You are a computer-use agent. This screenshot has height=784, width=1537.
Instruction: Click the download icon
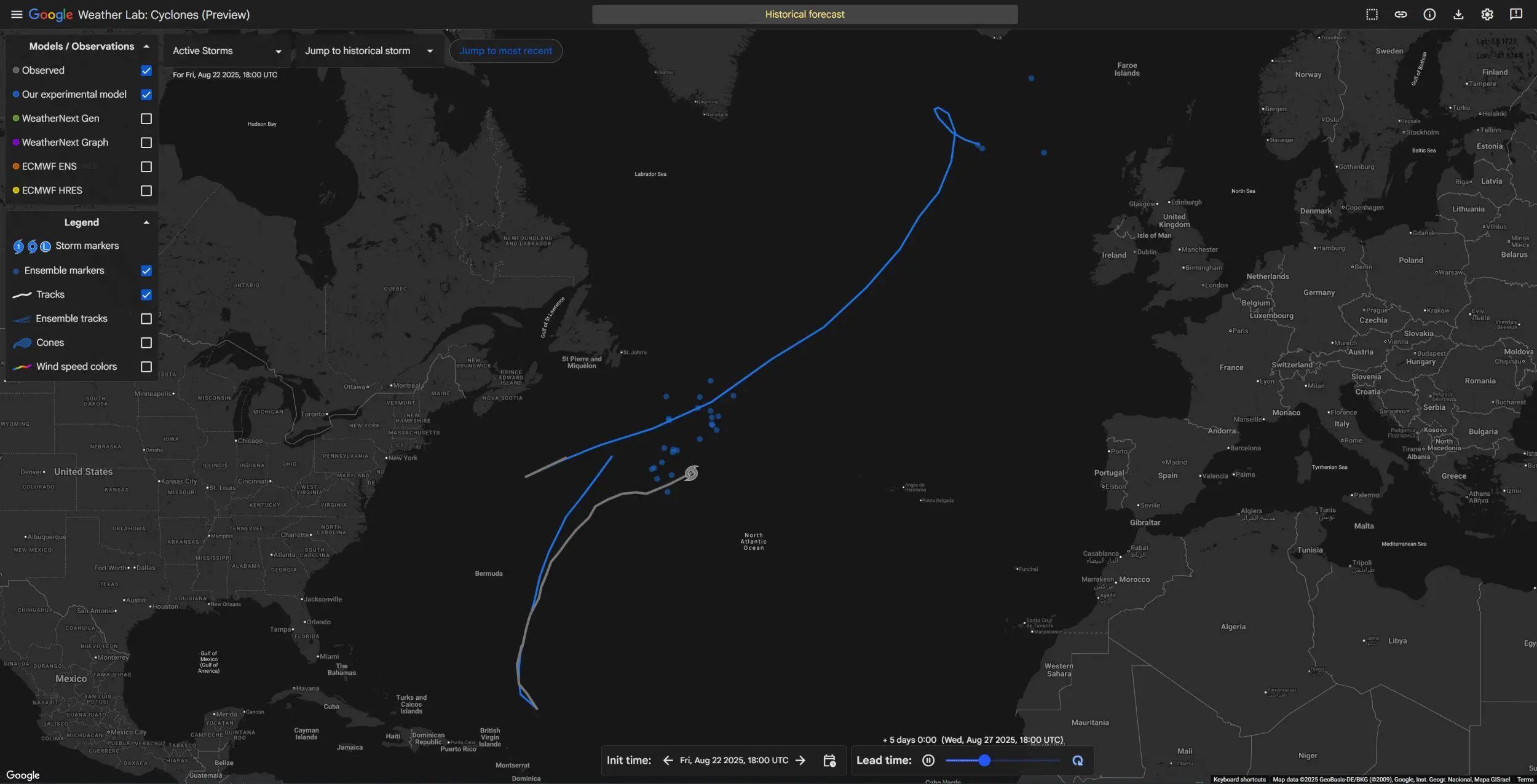tap(1458, 14)
